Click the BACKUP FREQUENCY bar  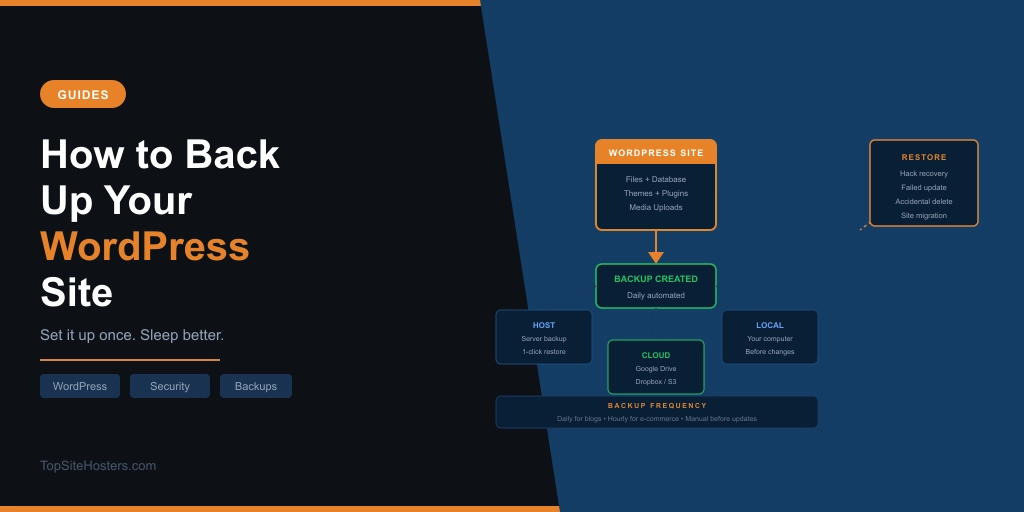coord(657,411)
